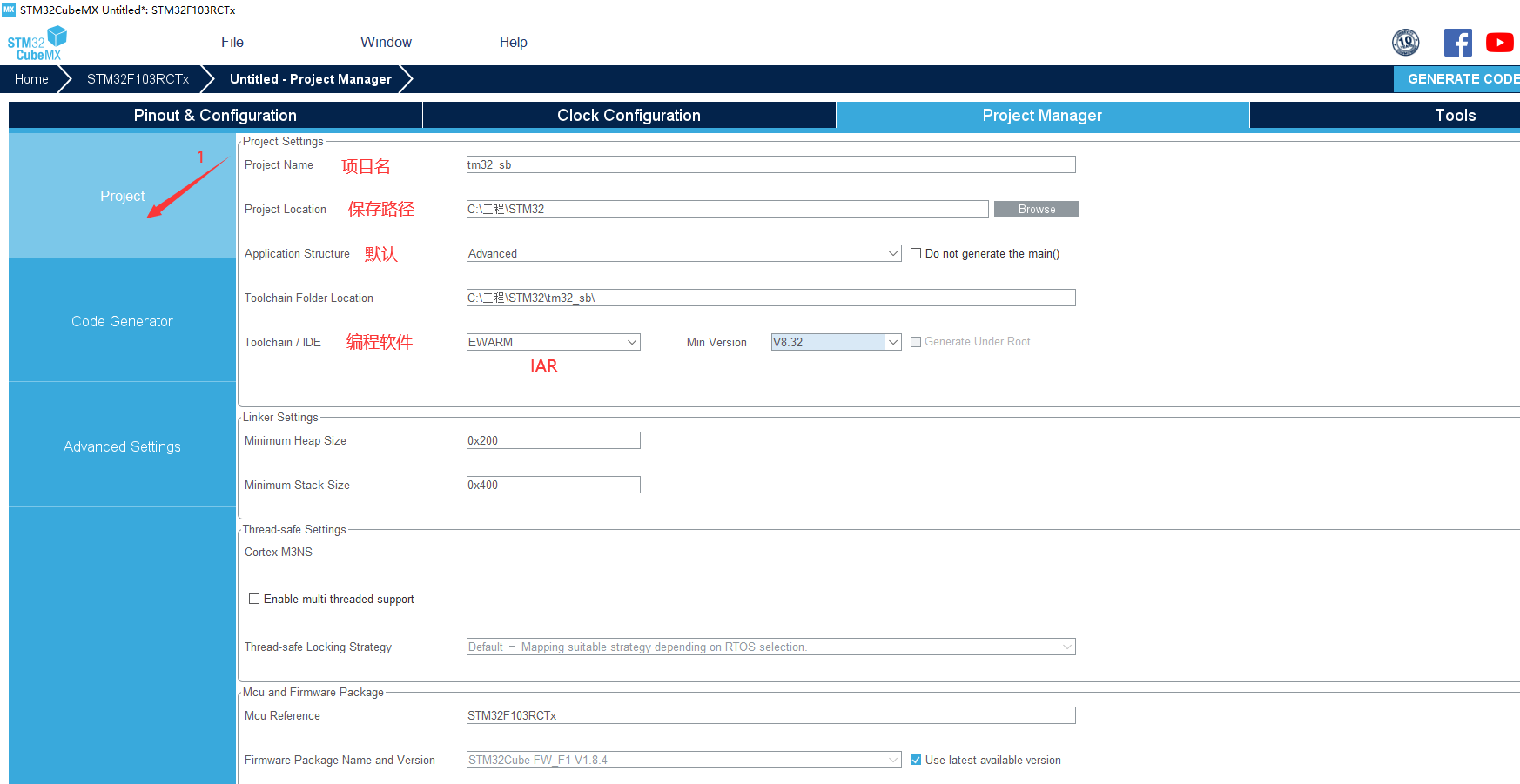
Task: Open the File menu
Action: coord(232,42)
